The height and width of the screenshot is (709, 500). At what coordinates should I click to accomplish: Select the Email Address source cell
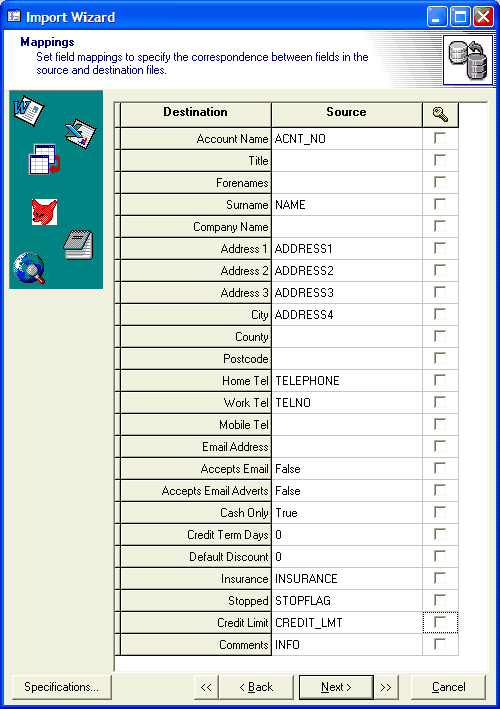pyautogui.click(x=347, y=447)
